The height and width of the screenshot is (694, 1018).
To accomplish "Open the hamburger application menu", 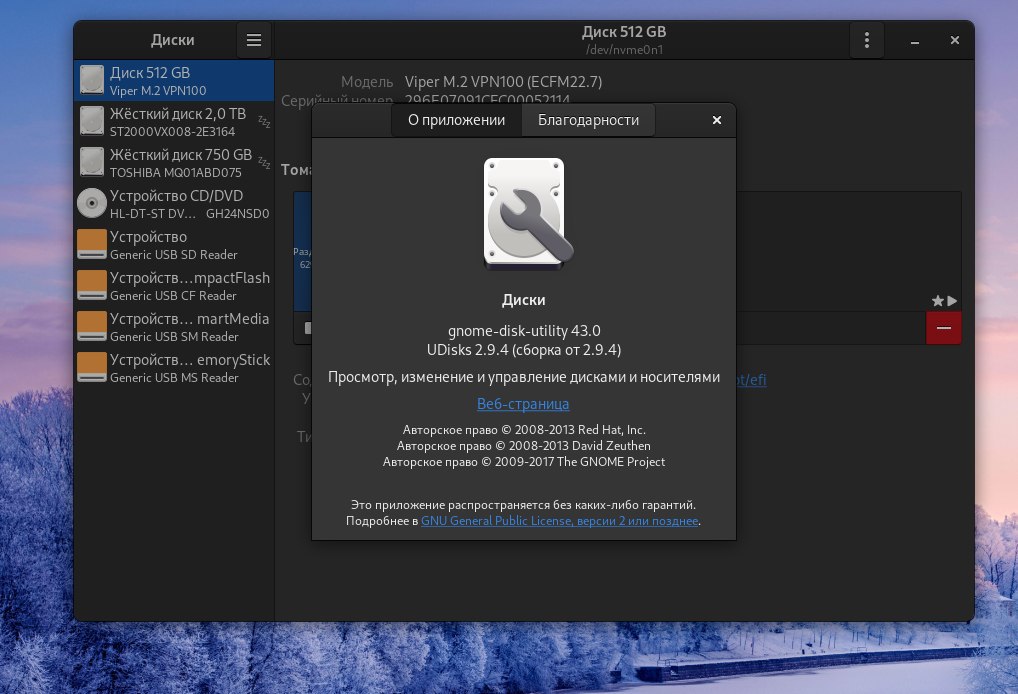I will coord(254,40).
